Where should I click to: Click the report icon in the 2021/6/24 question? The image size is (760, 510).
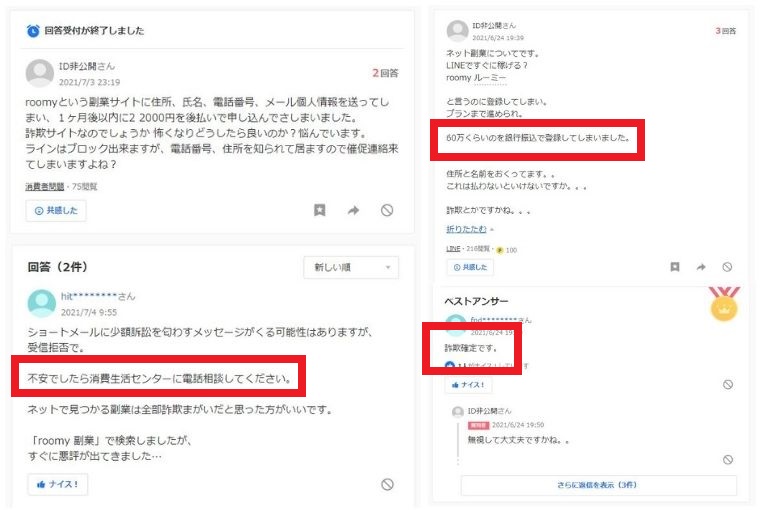(727, 267)
